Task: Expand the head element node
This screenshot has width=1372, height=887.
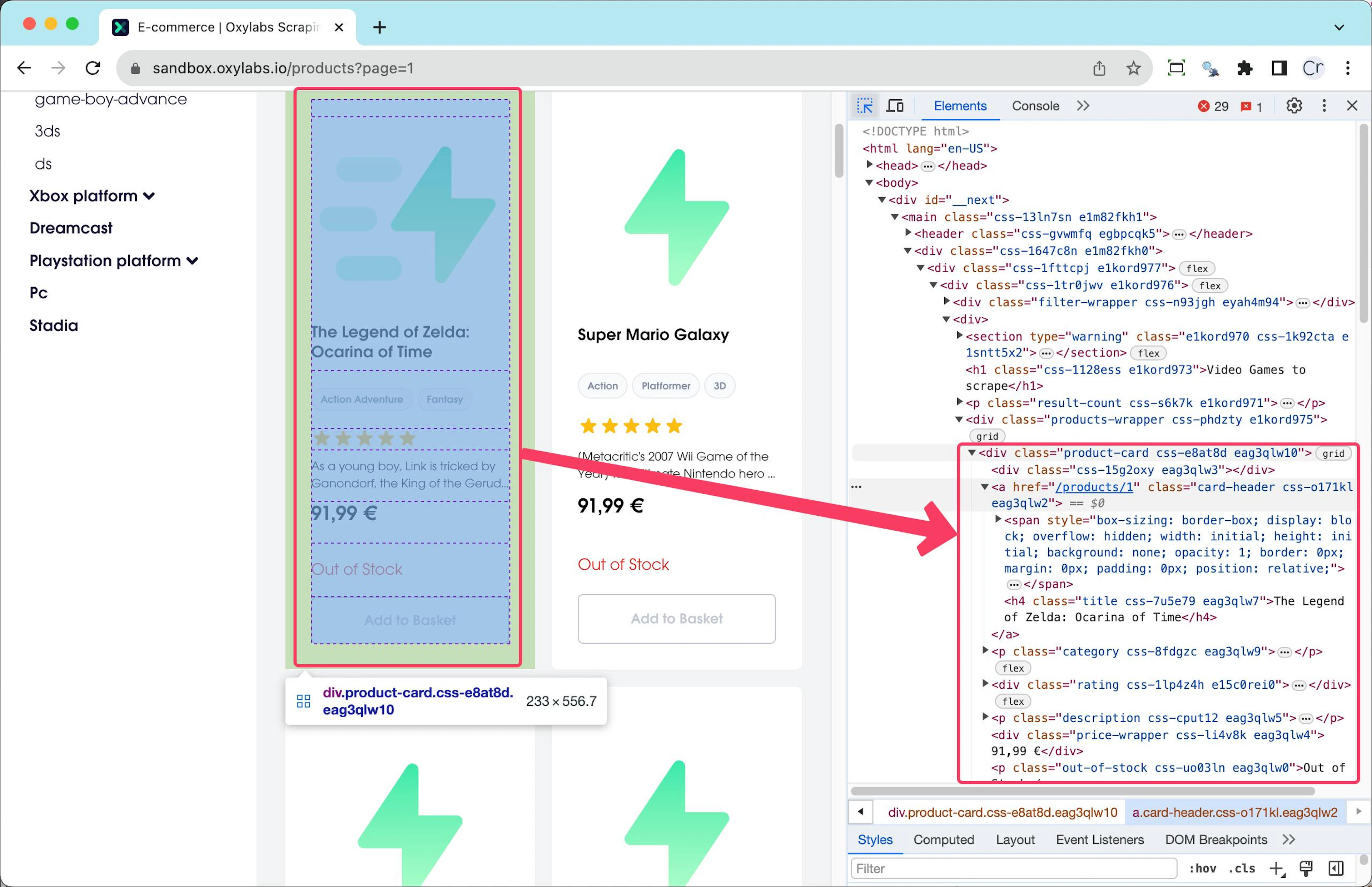Action: coord(869,165)
